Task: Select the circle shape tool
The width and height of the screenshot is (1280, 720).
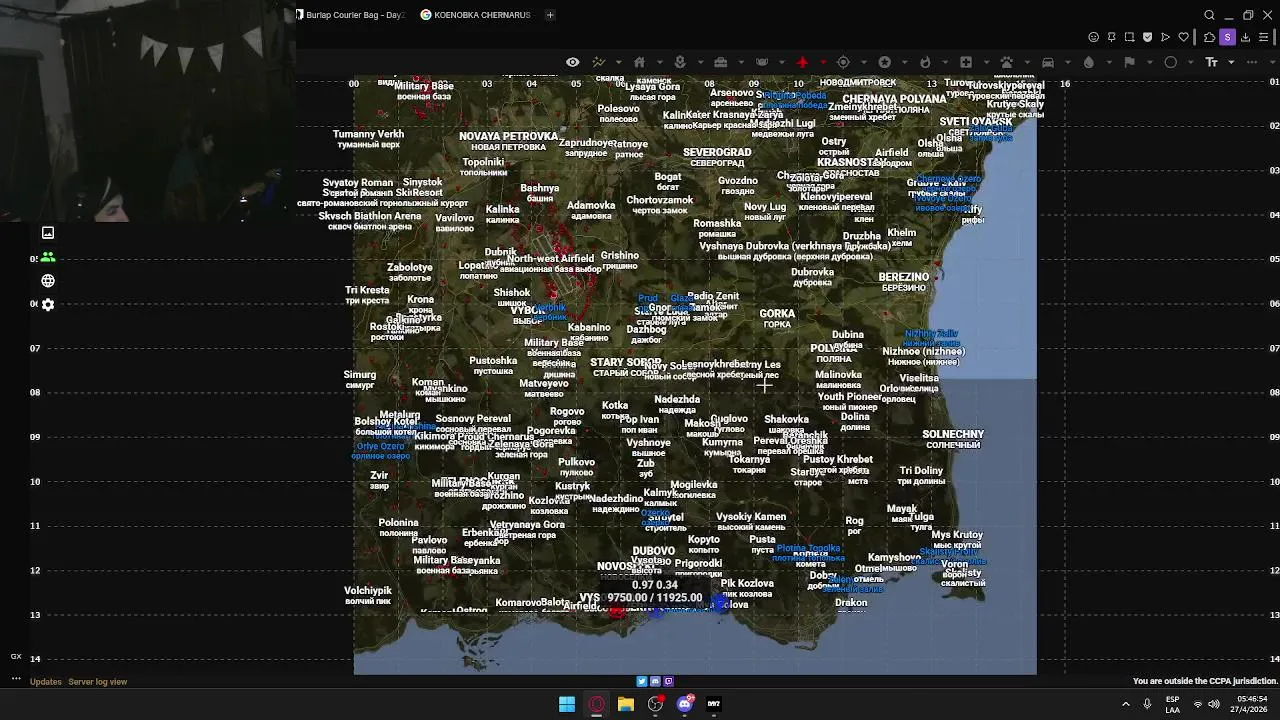Action: tap(1171, 62)
